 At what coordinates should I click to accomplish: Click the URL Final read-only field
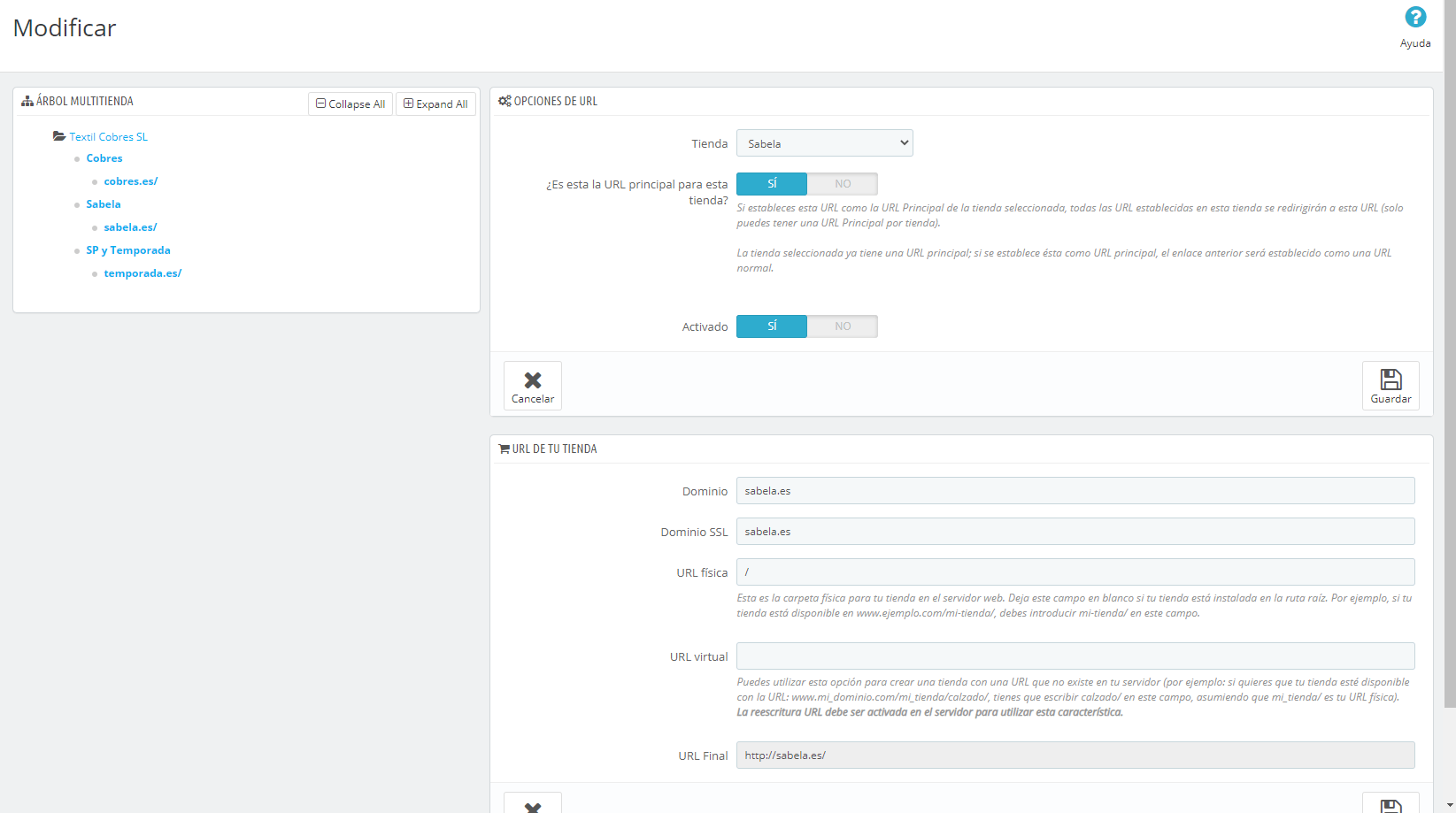(1075, 755)
